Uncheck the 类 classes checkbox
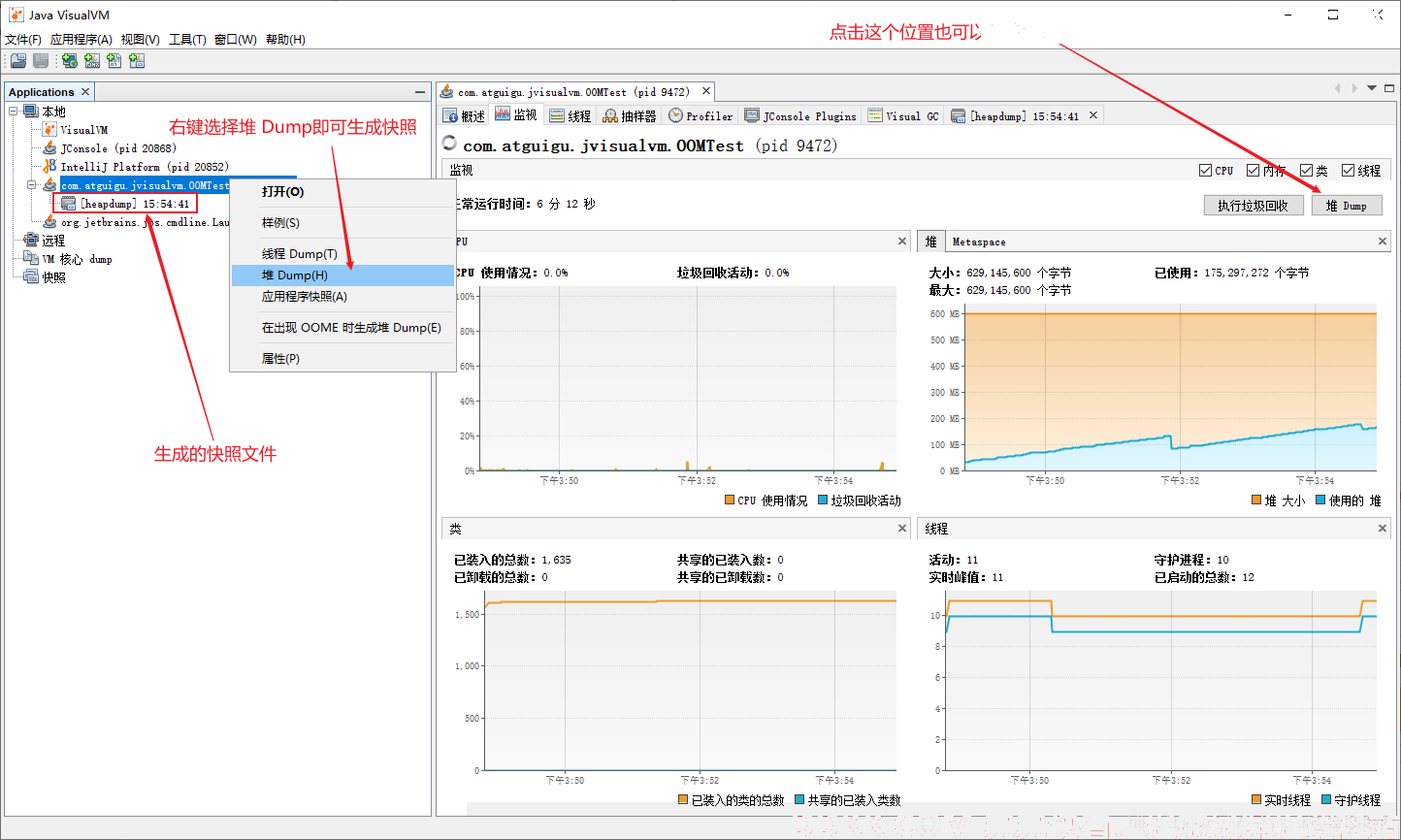The height and width of the screenshot is (840, 1401). tap(1307, 171)
